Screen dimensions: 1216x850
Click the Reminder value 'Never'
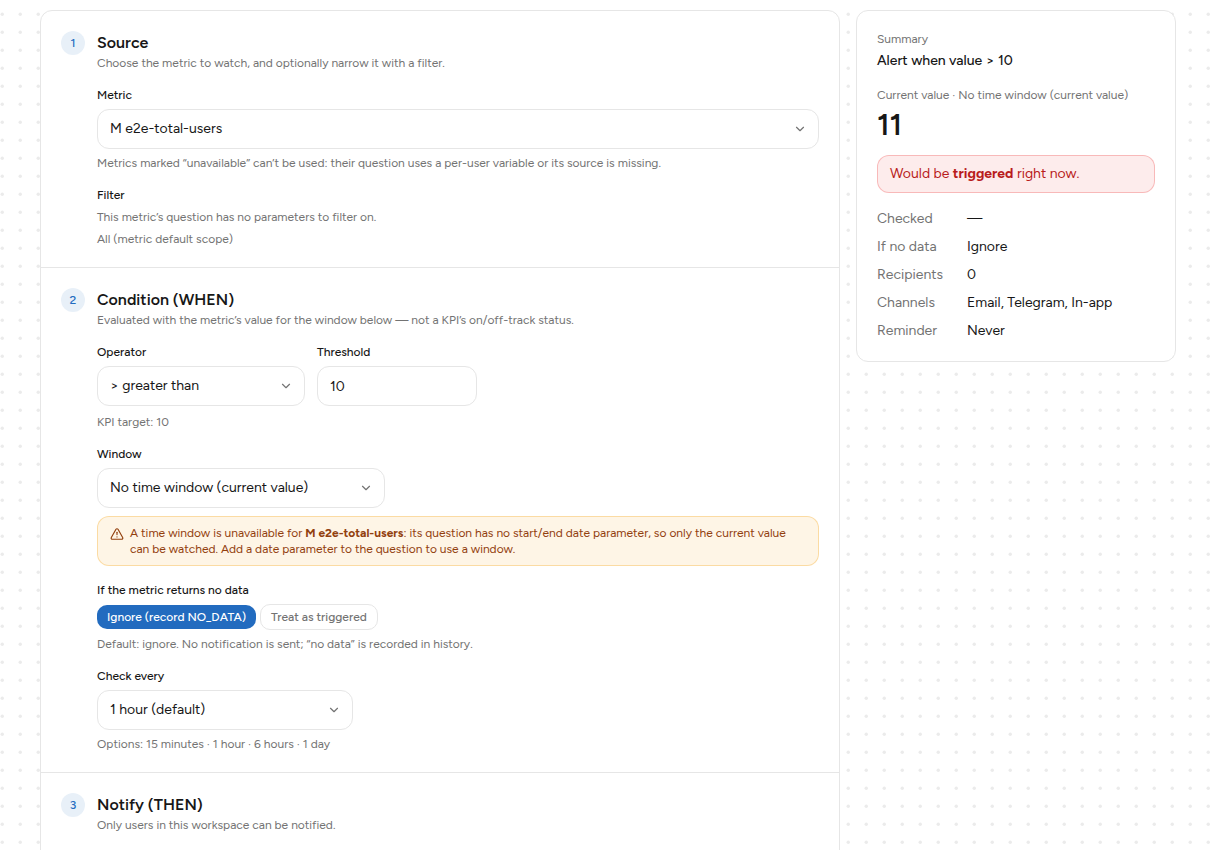[x=986, y=331]
